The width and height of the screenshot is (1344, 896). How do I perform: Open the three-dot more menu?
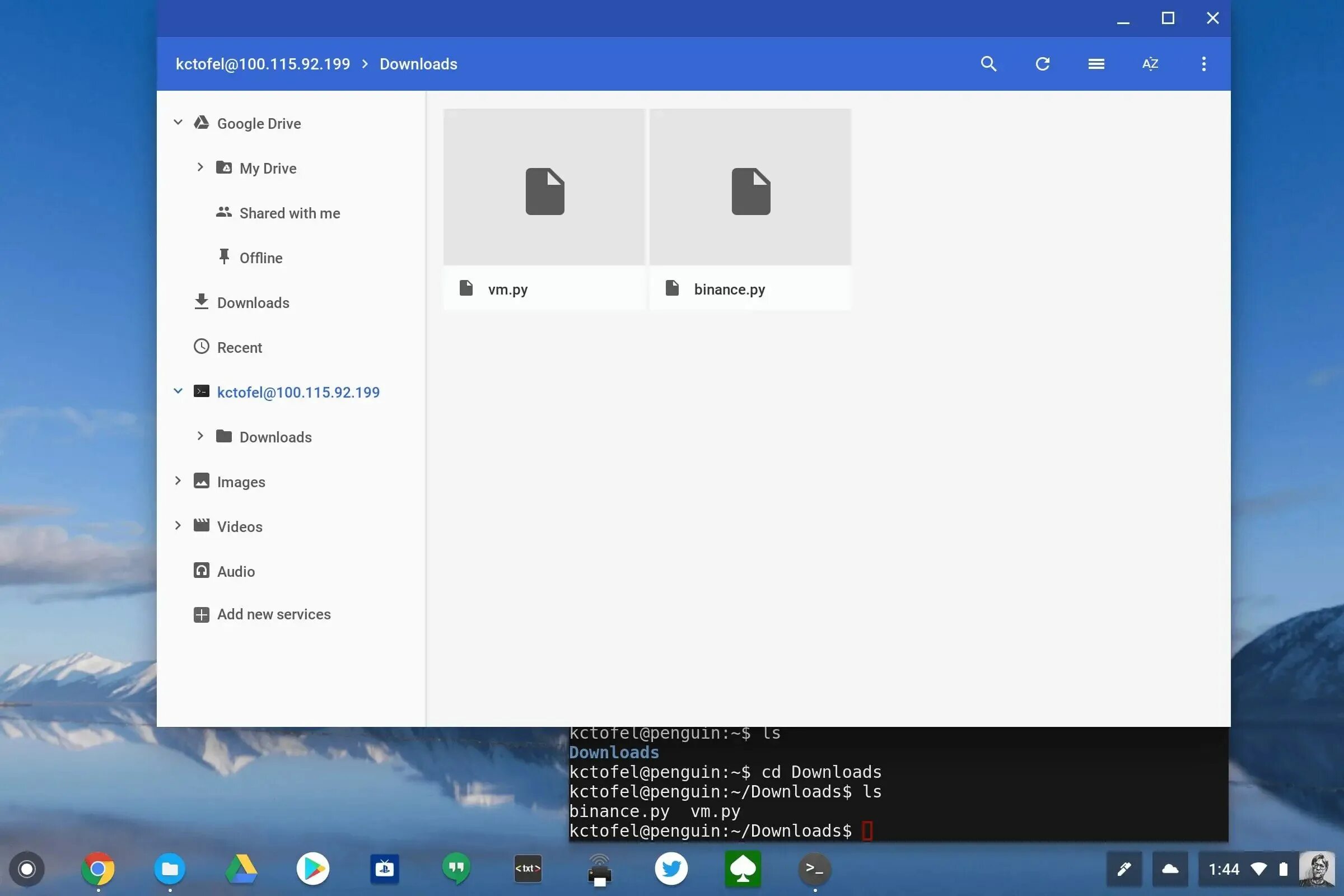[x=1203, y=64]
